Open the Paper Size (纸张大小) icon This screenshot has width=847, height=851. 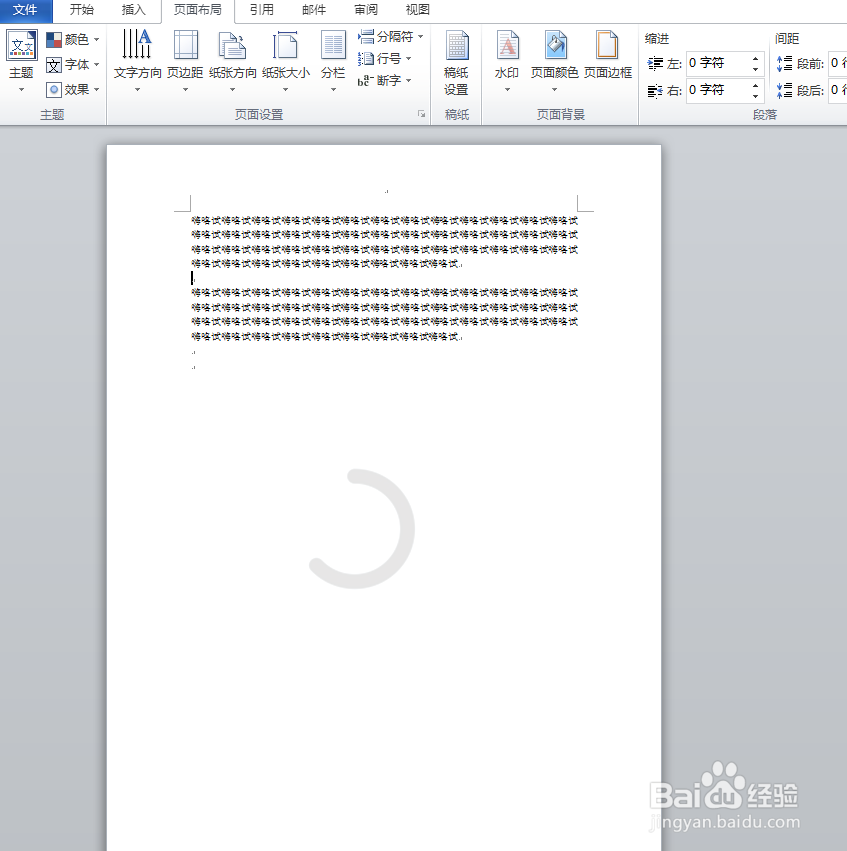285,45
